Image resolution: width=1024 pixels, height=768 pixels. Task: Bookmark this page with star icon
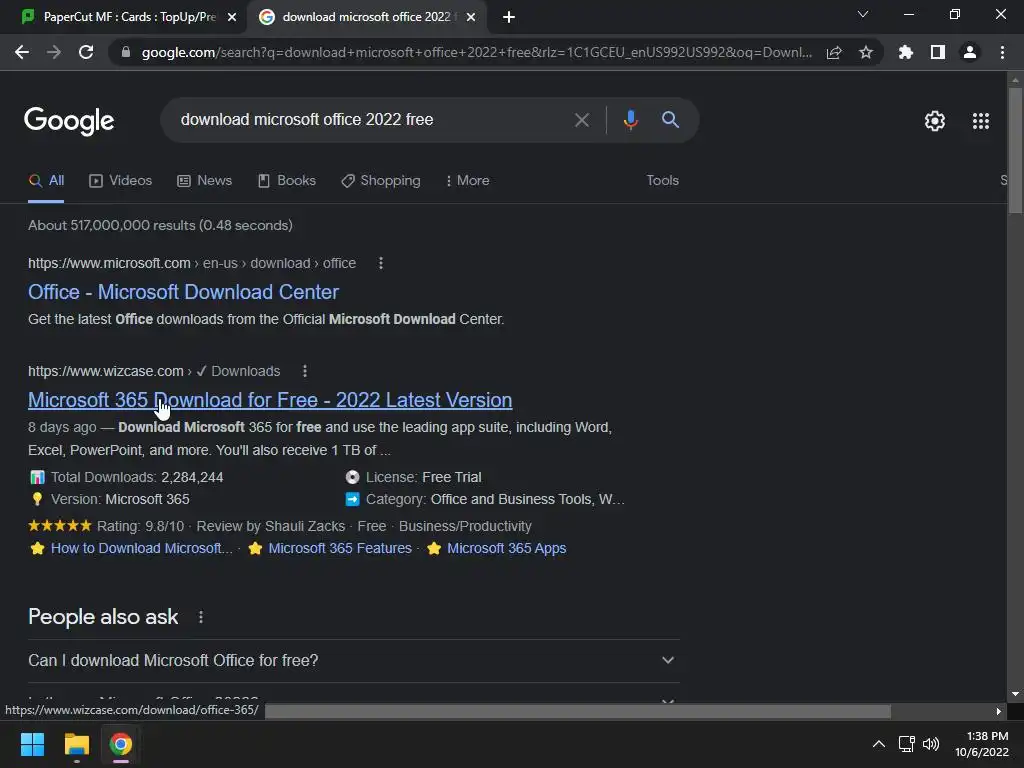[x=866, y=52]
